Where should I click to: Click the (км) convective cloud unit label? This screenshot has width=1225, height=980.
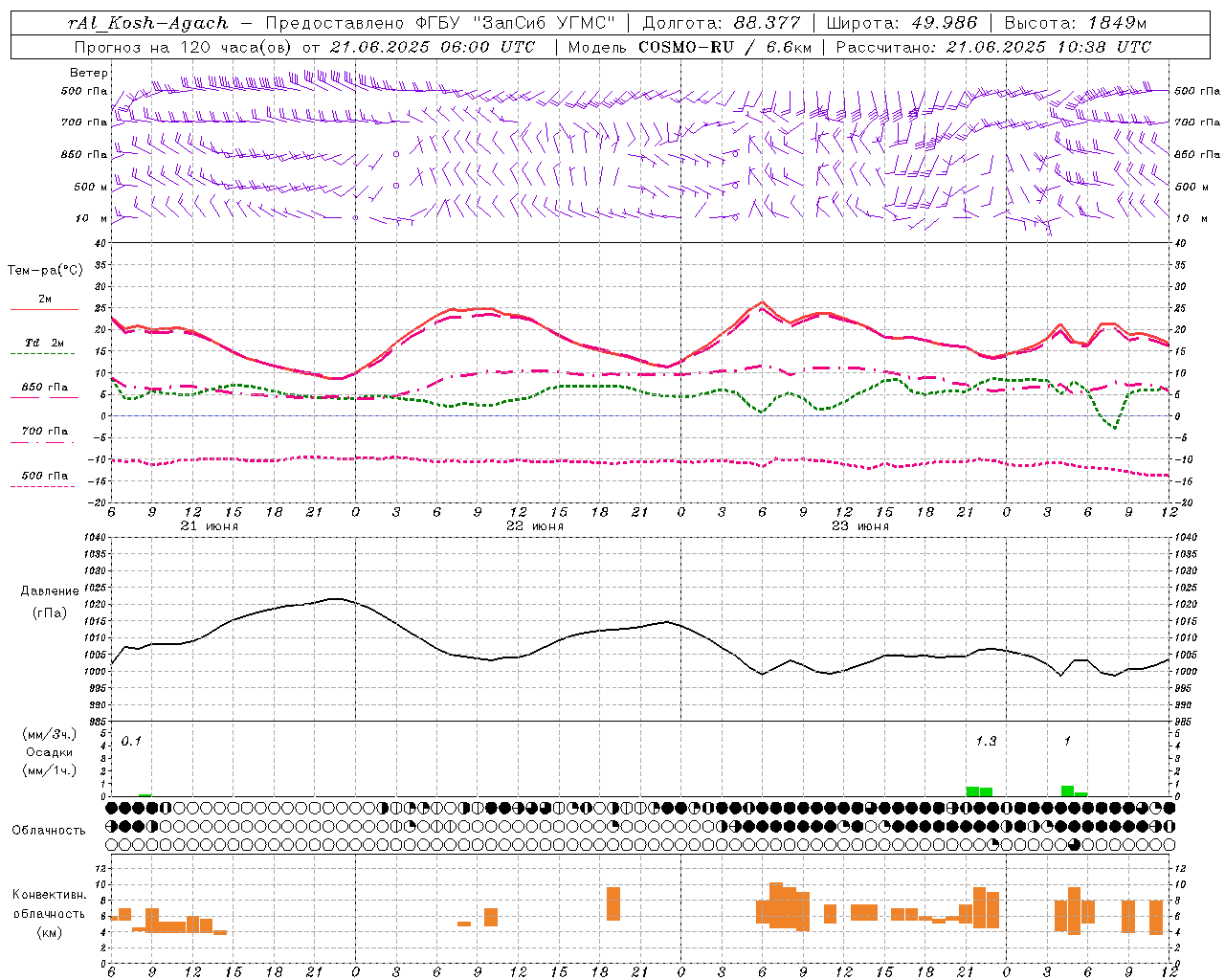[50, 932]
